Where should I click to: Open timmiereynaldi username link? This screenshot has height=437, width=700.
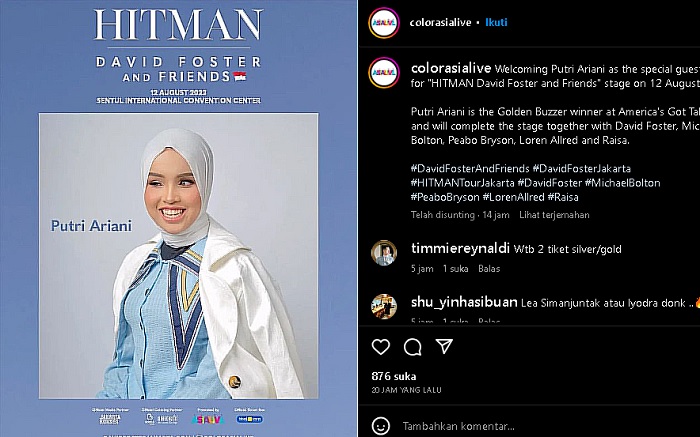460,249
